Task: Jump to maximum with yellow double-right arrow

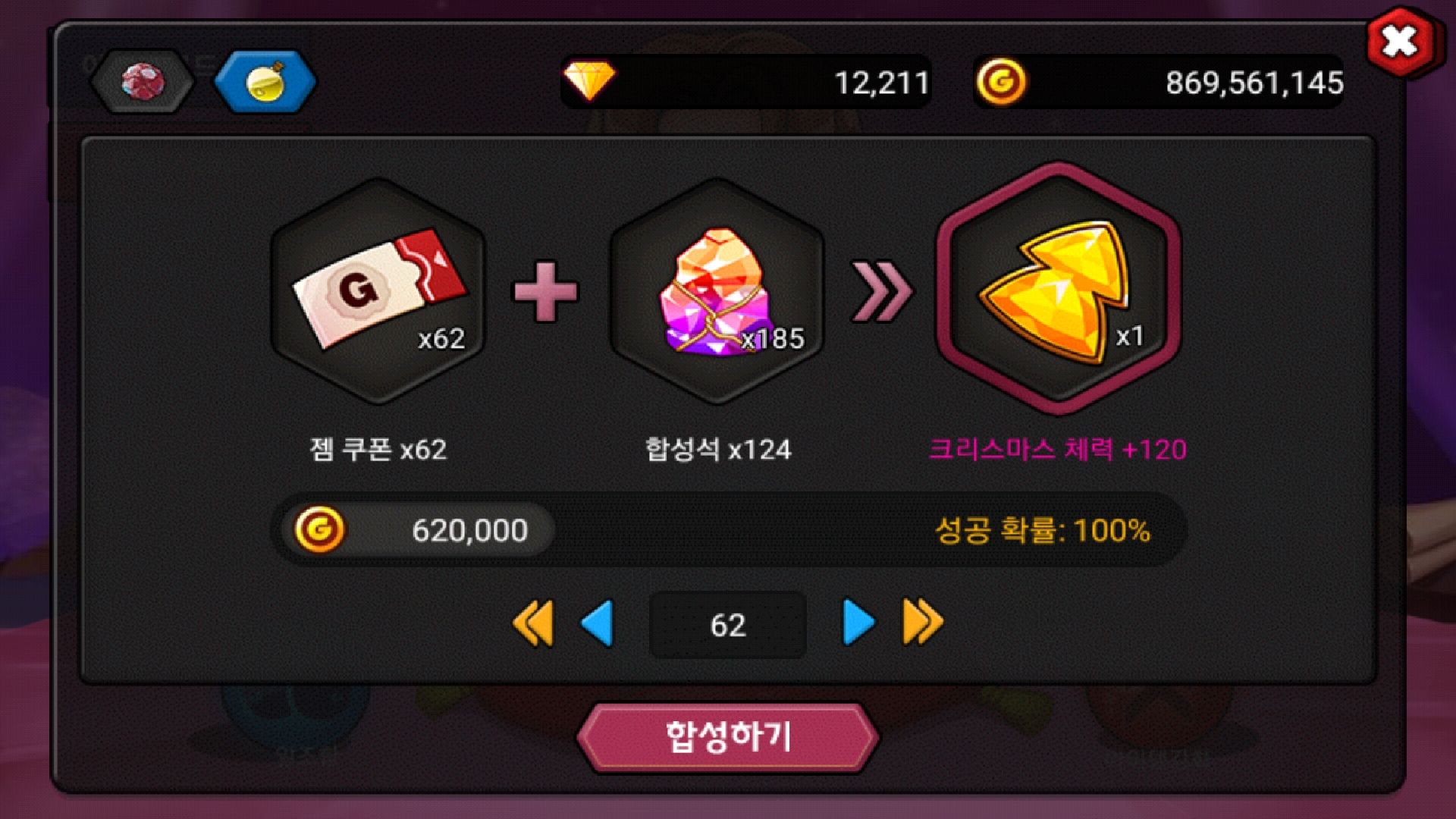Action: pos(923,623)
